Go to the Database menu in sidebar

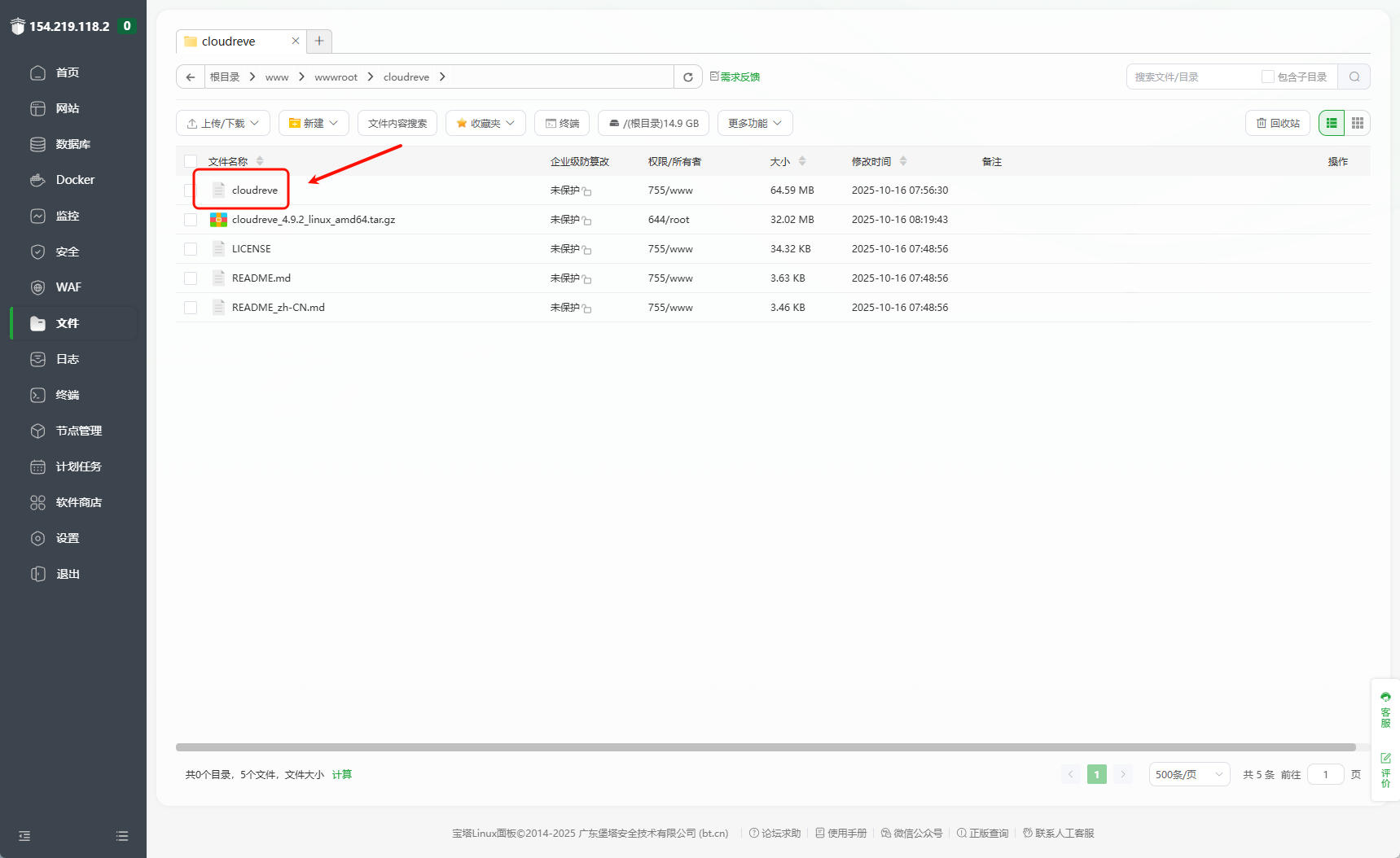pyautogui.click(x=72, y=144)
